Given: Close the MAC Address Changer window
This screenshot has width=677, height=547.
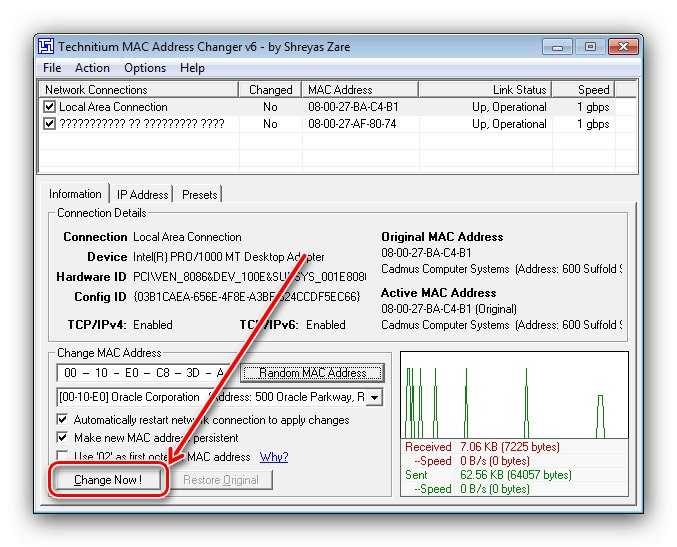Looking at the screenshot, I should pyautogui.click(x=623, y=47).
